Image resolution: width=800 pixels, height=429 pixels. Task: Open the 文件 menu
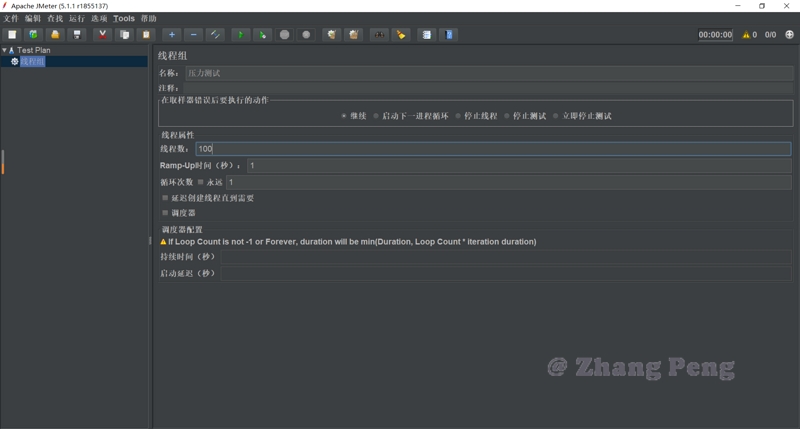pyautogui.click(x=11, y=18)
